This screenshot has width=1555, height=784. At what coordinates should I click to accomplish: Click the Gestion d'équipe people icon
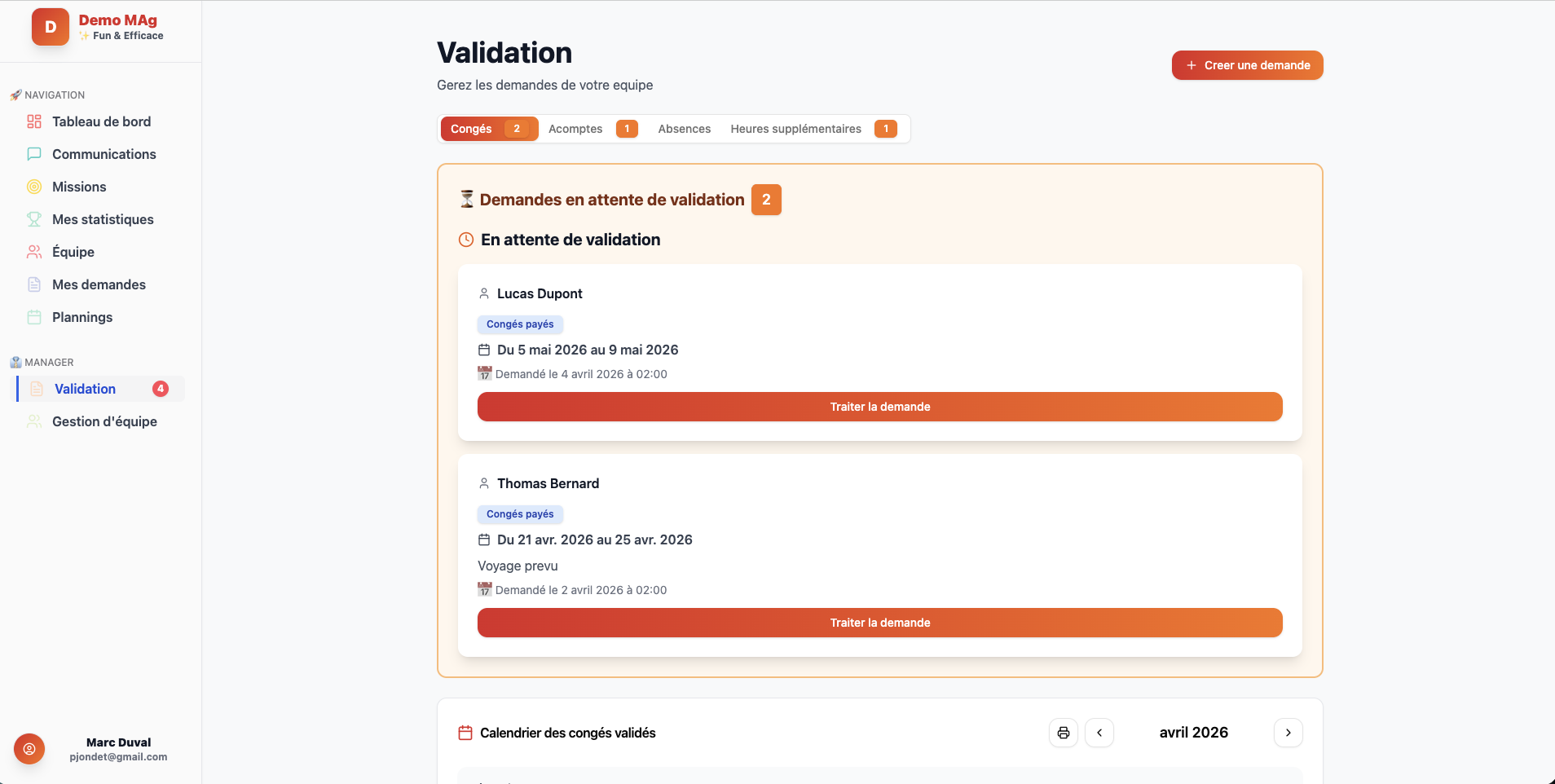34,421
